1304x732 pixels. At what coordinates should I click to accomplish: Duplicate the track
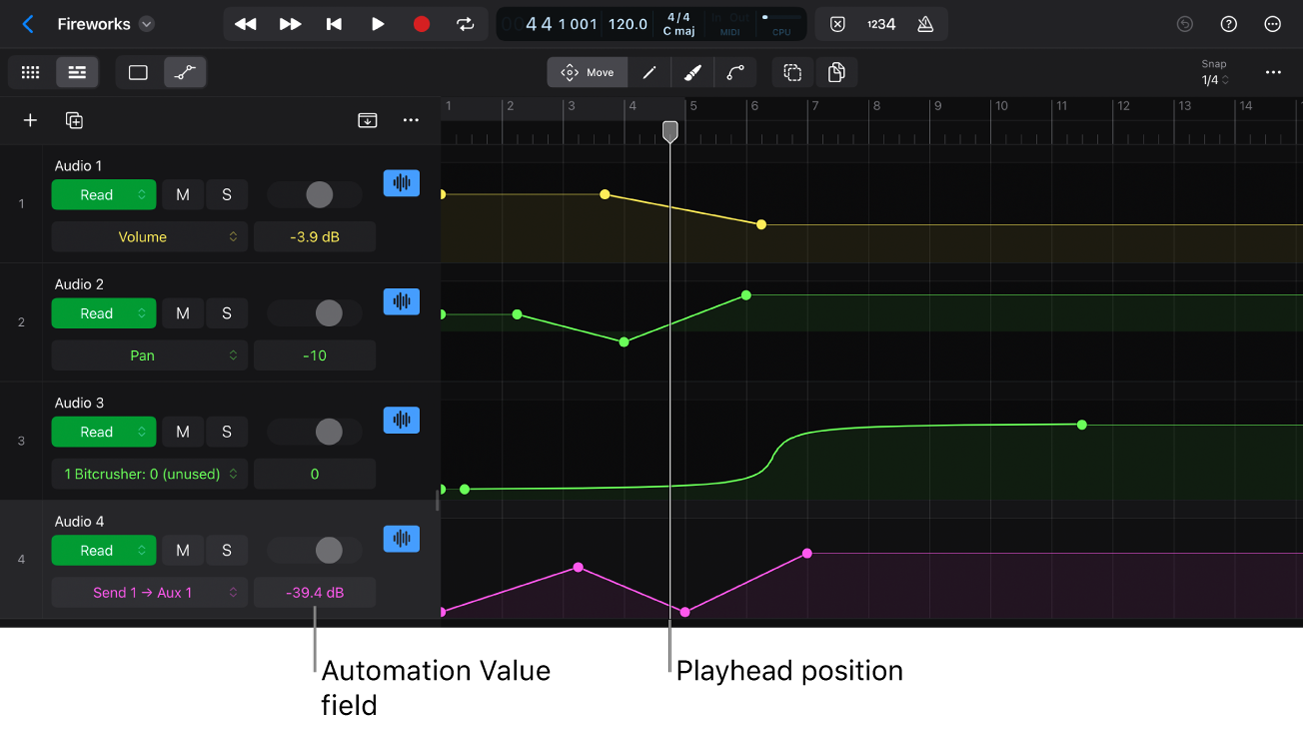pos(74,120)
